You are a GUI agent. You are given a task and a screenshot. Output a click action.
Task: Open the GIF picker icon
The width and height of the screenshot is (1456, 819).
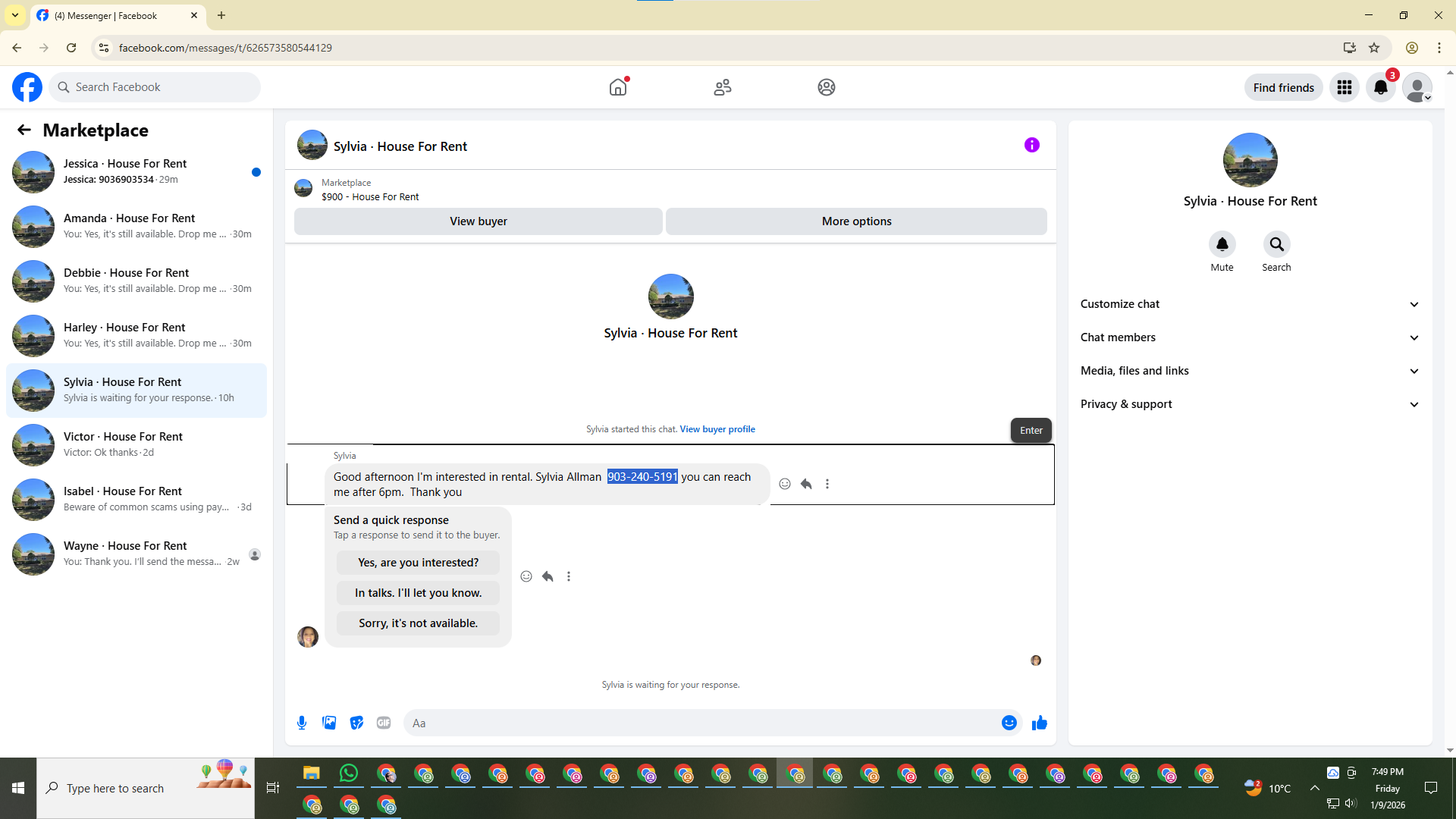[x=384, y=723]
